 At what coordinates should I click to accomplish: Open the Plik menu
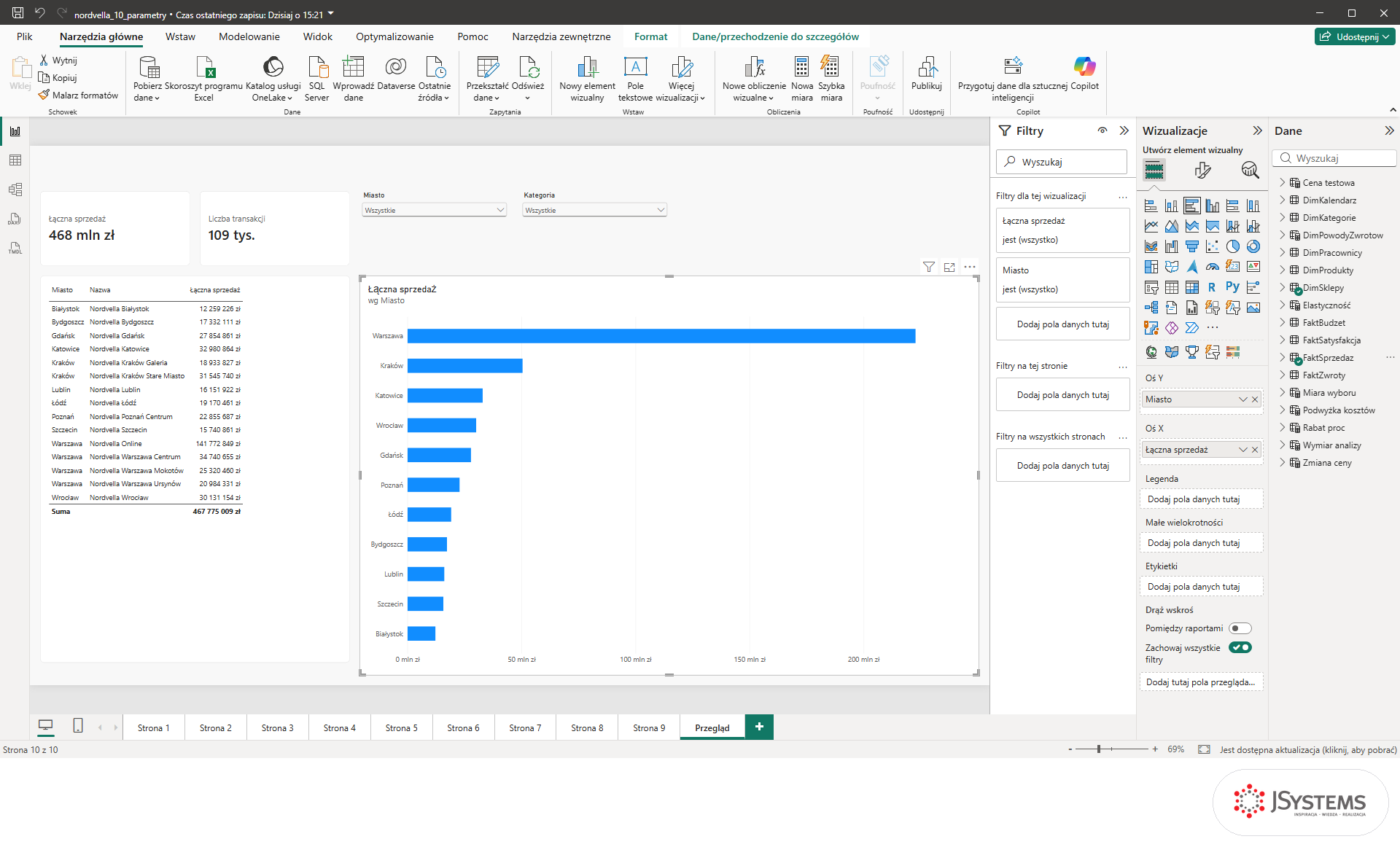(x=24, y=36)
